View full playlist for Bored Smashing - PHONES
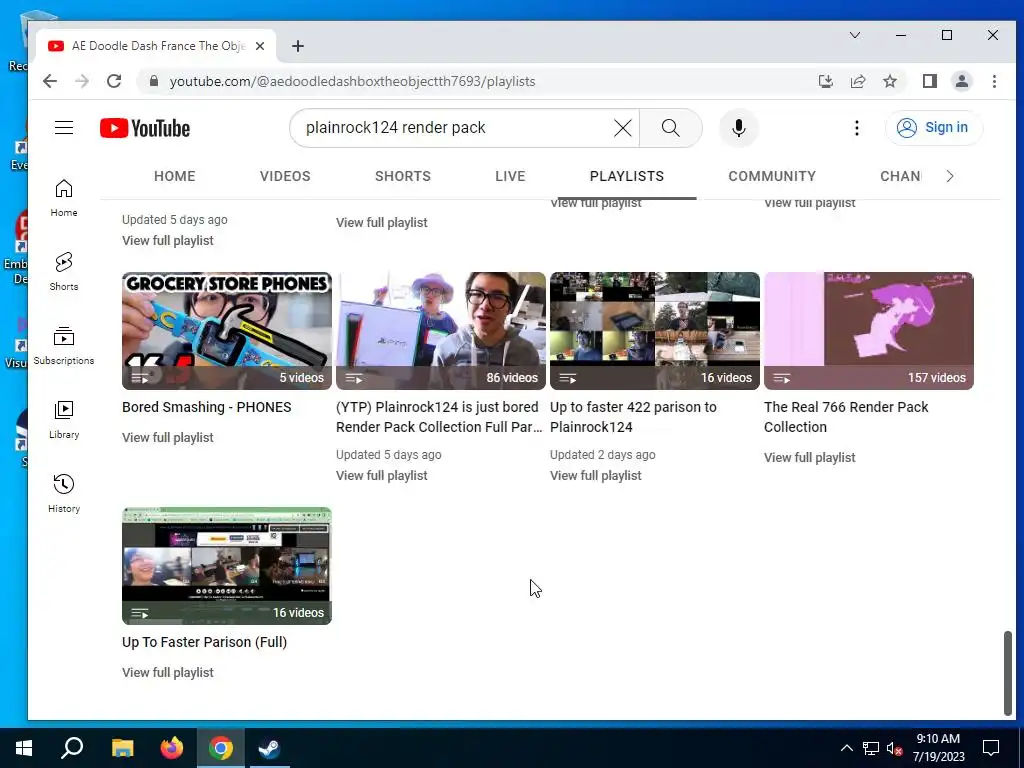Image resolution: width=1024 pixels, height=768 pixels. [x=168, y=438]
